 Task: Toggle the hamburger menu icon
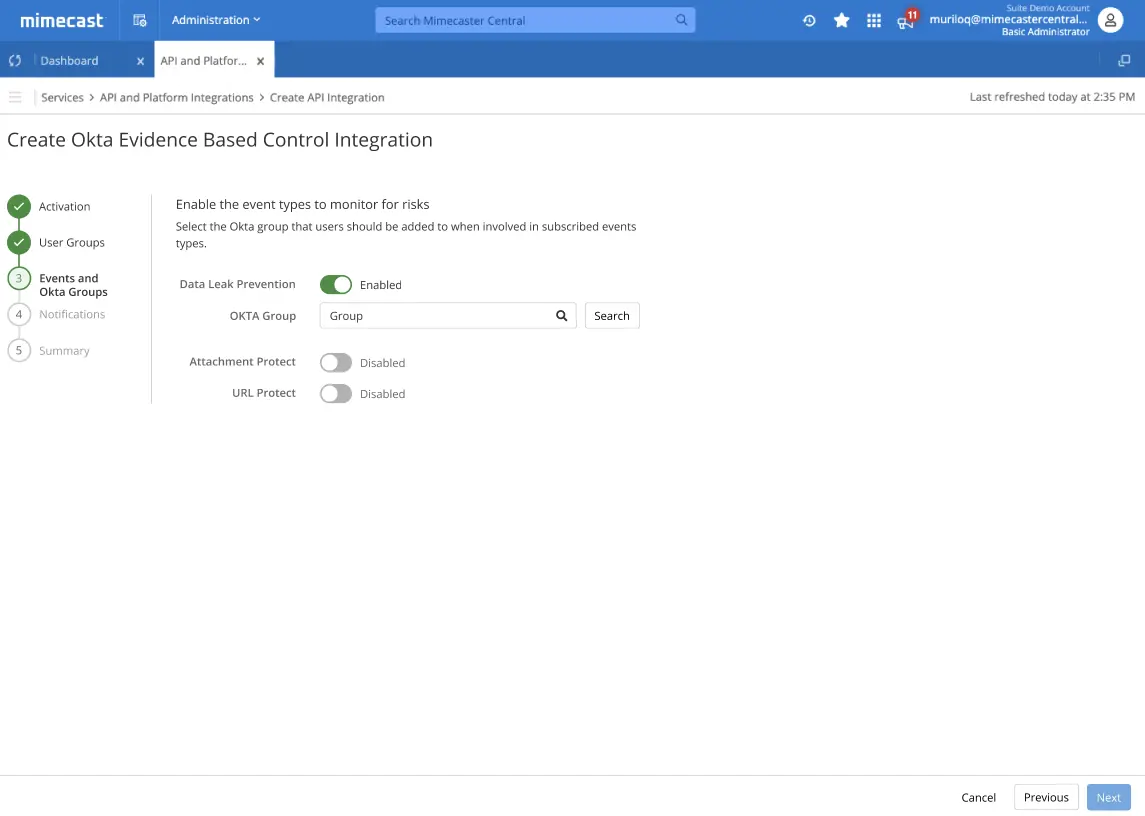click(15, 97)
